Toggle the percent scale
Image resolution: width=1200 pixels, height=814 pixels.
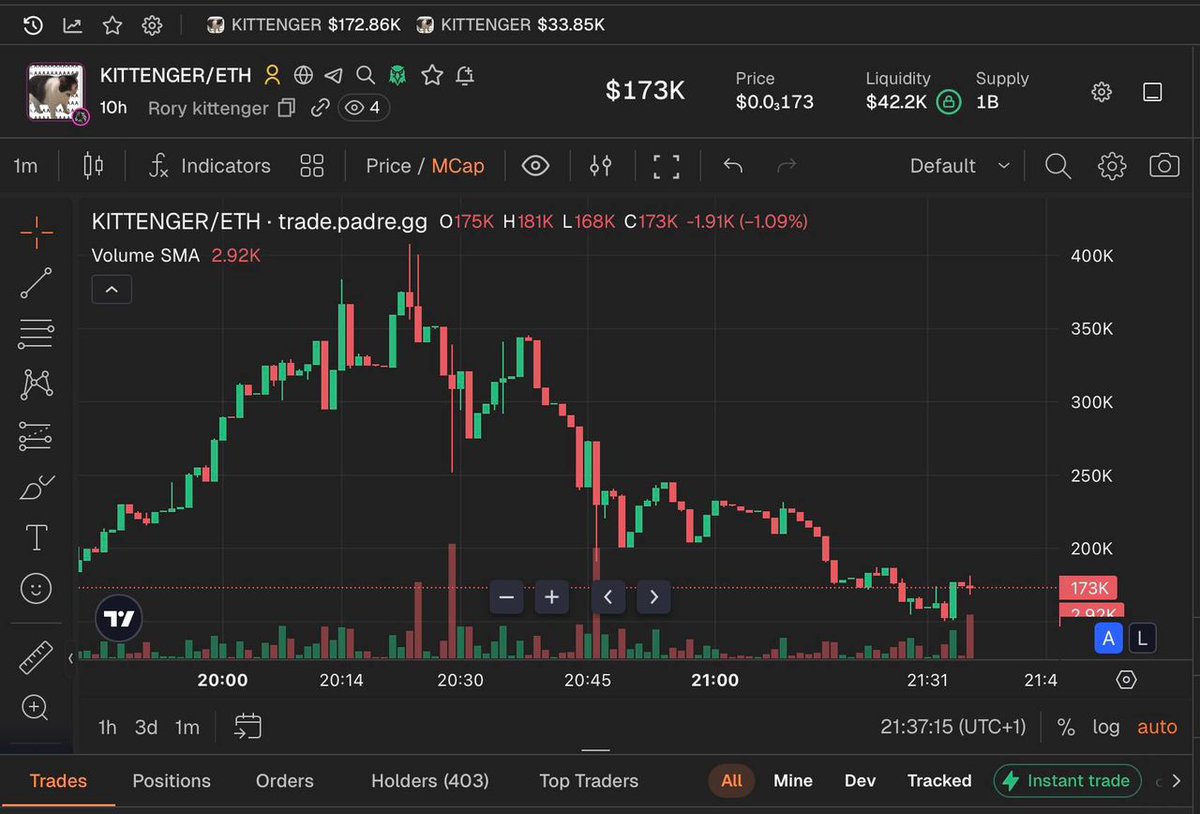[1066, 727]
